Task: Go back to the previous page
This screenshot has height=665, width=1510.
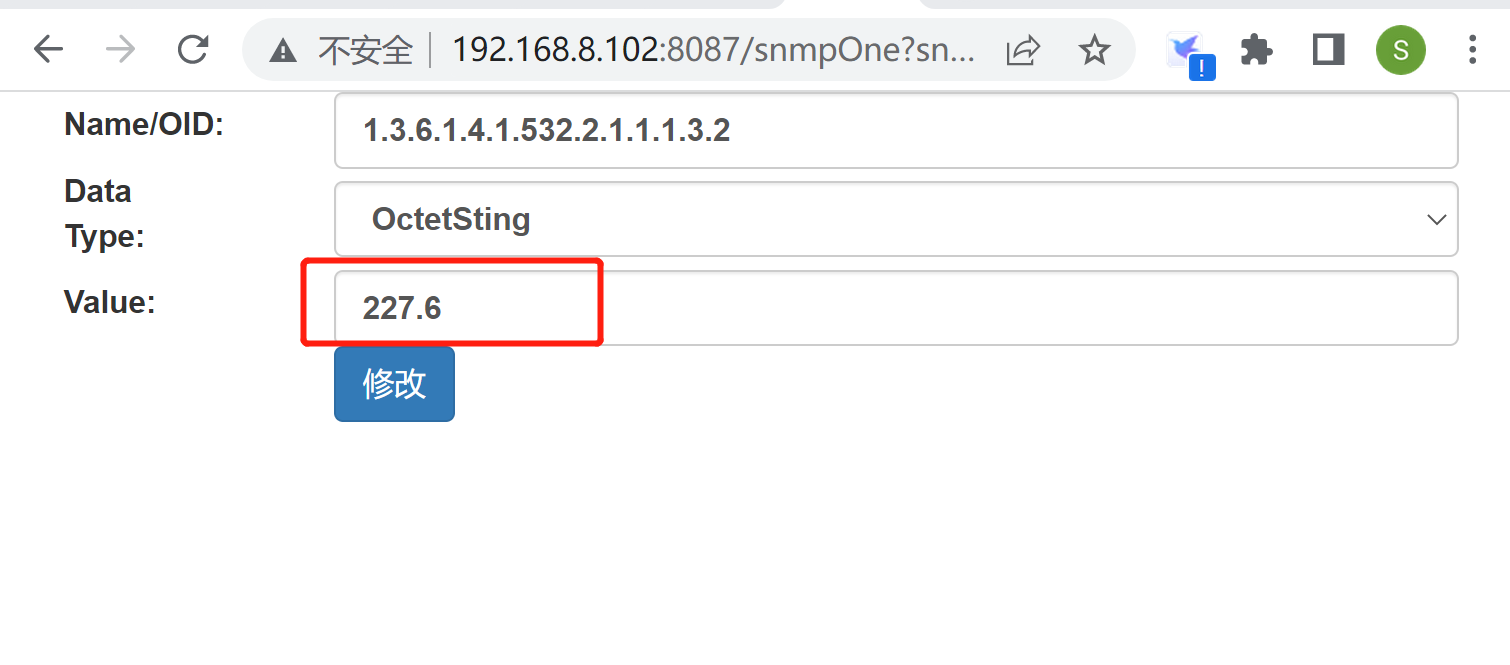Action: coord(48,49)
